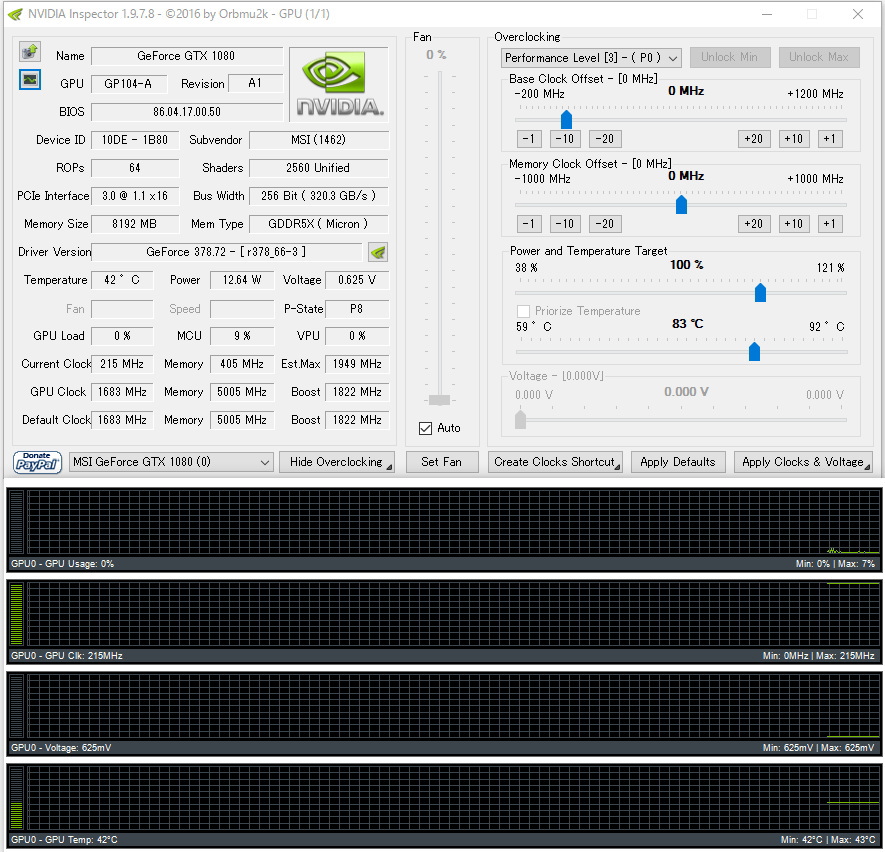This screenshot has width=885, height=852.
Task: Click Base Clock Offset -1 button
Action: pyautogui.click(x=529, y=139)
